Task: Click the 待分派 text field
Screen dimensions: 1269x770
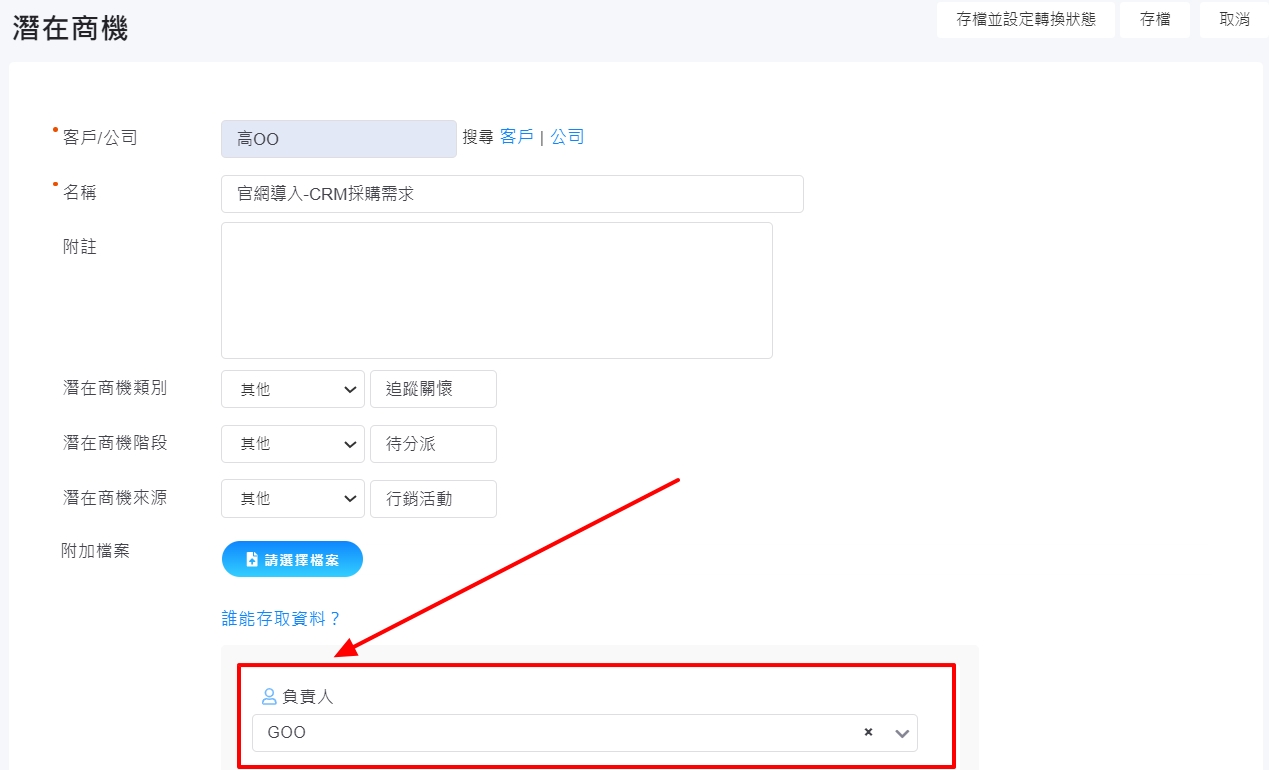Action: coord(432,444)
